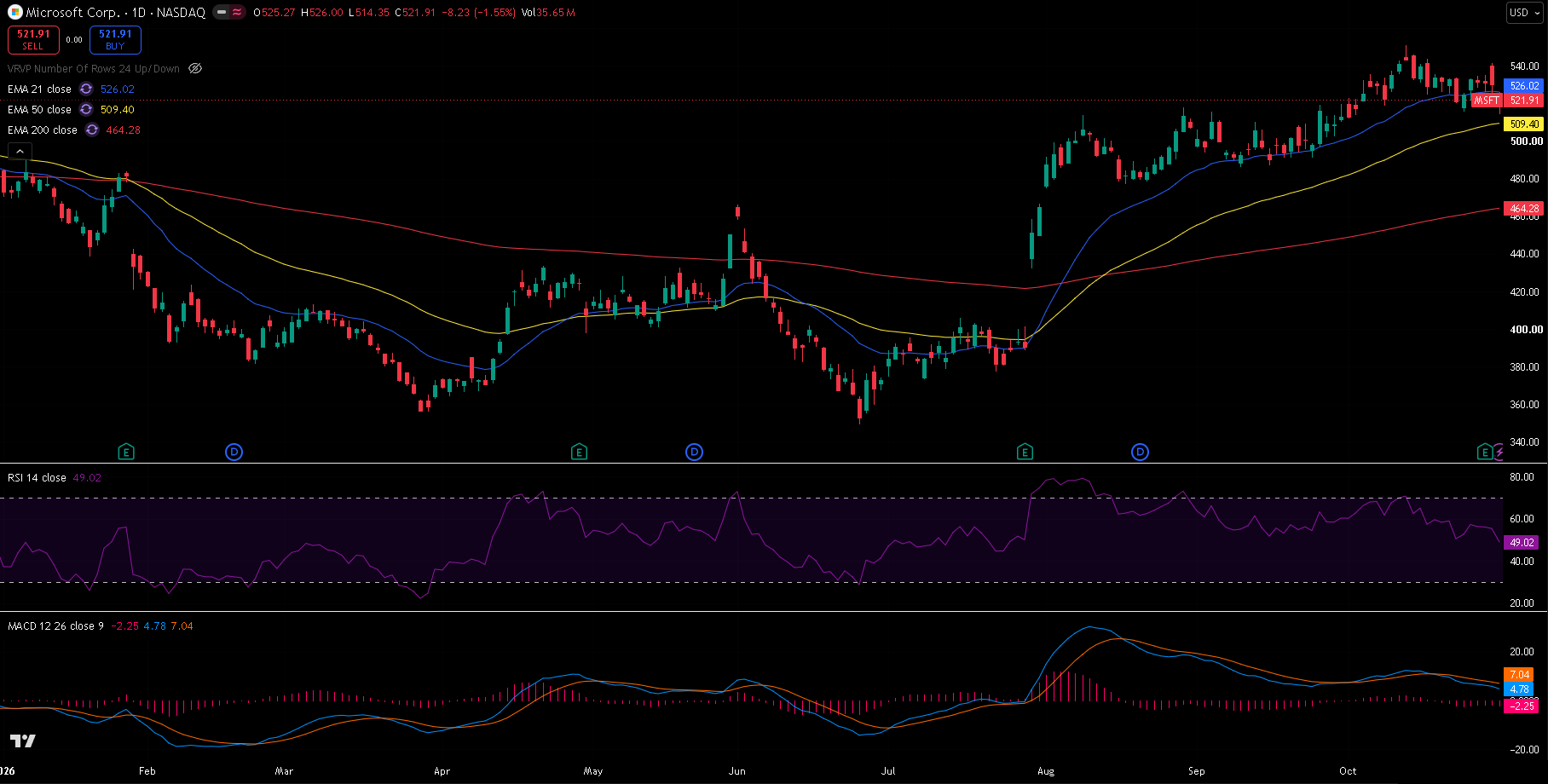Screen dimensions: 1548x784
Task: Click the purple 49.02 RSI scale label
Action: tap(1522, 542)
